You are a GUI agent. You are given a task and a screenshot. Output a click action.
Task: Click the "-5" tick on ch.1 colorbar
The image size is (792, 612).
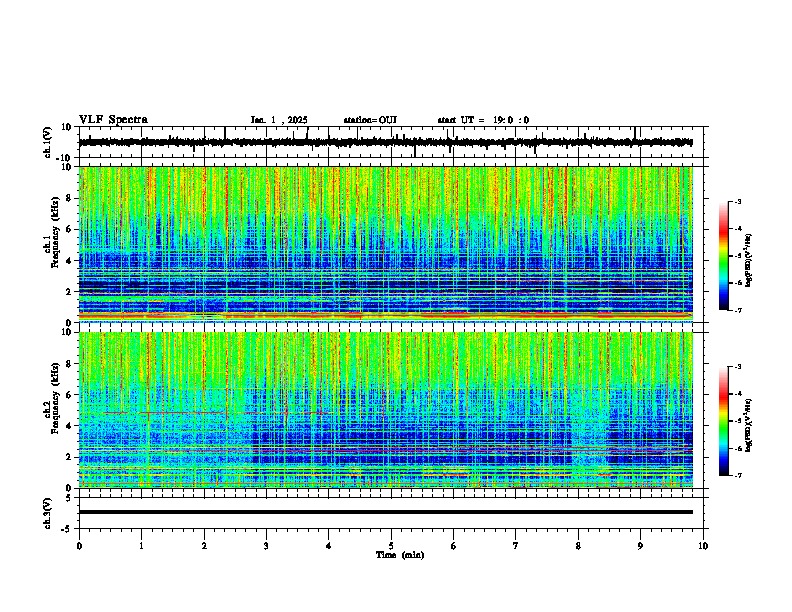(x=737, y=256)
